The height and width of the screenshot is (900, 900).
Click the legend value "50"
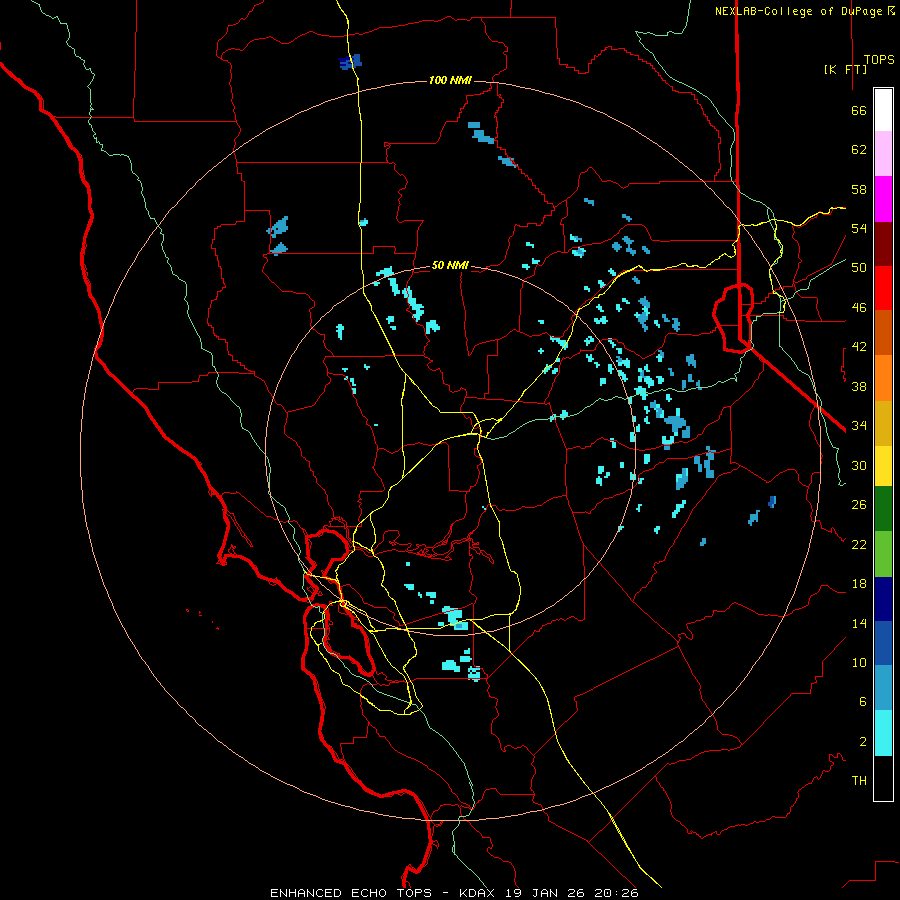[859, 268]
